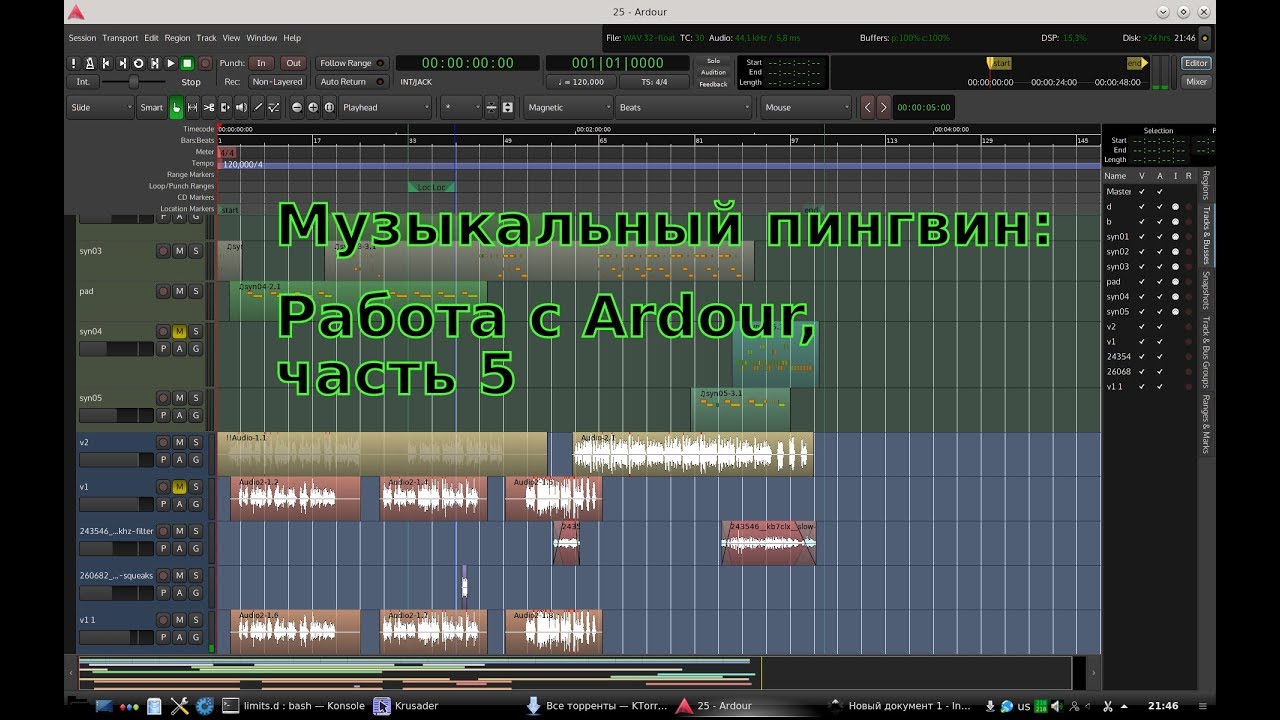Screen dimensions: 1280x720
Task: Go to session end transport icon
Action: [123, 63]
